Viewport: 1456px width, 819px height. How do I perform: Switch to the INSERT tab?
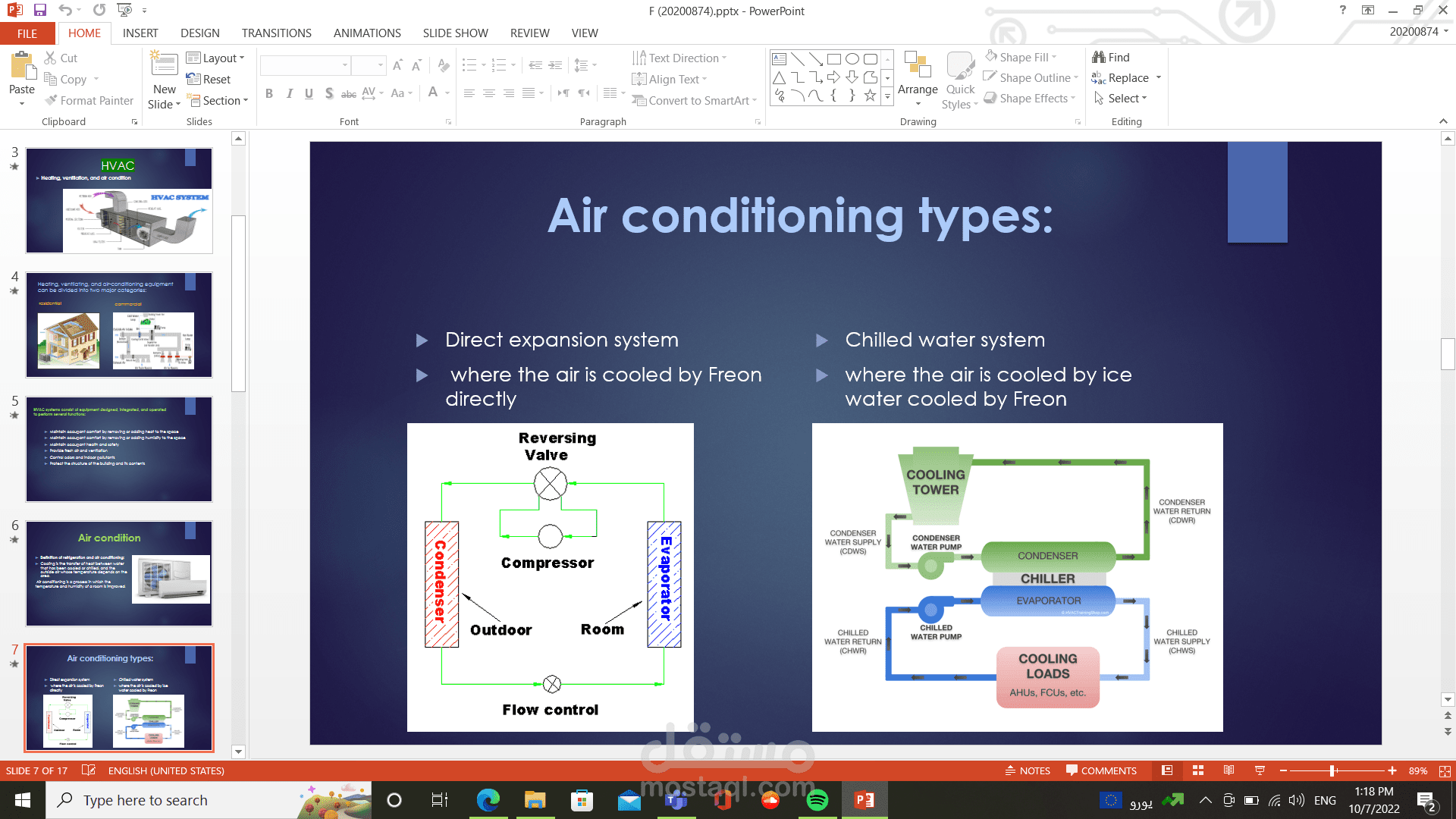[x=140, y=33]
